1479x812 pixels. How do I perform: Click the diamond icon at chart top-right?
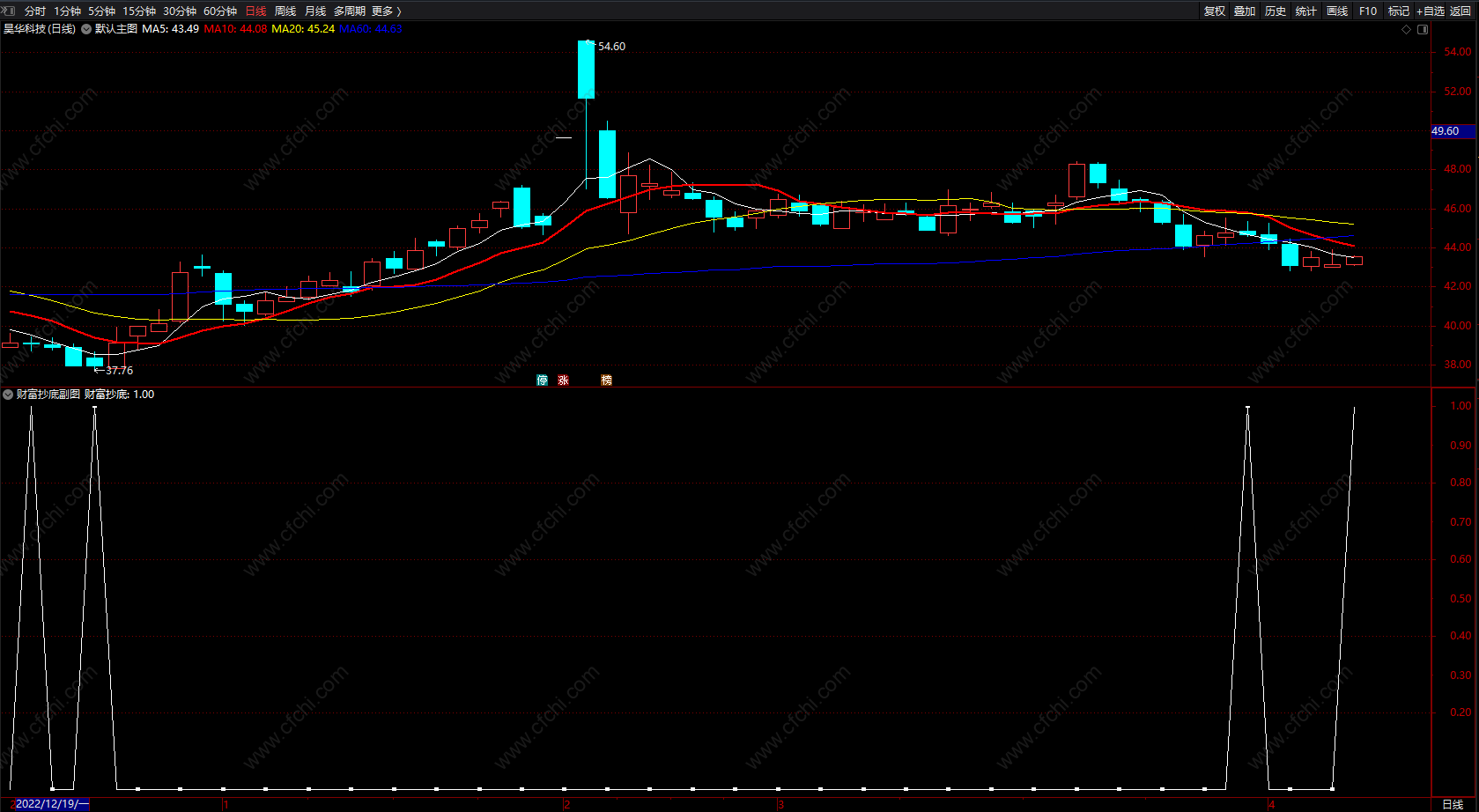point(1406,29)
